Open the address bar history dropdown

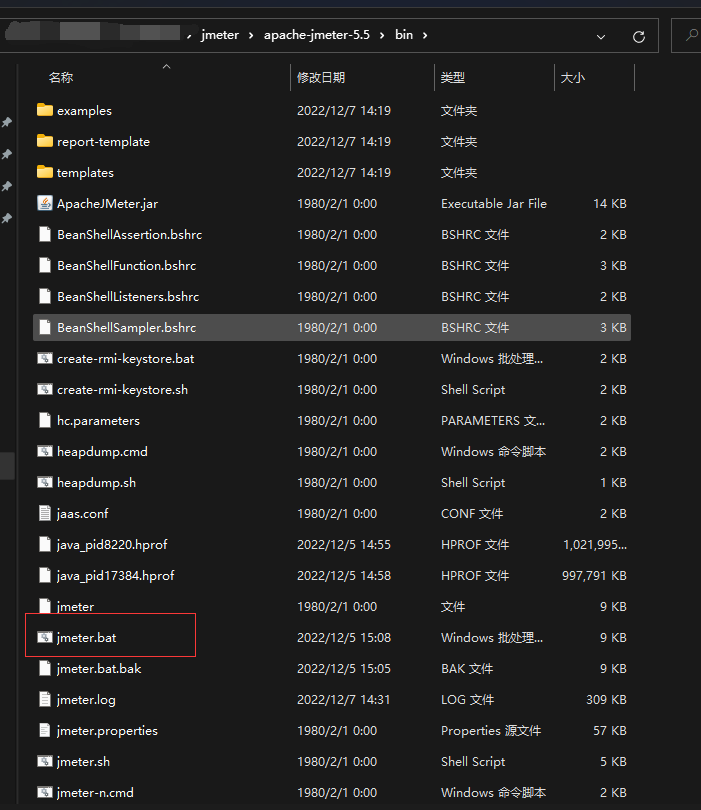(x=601, y=36)
